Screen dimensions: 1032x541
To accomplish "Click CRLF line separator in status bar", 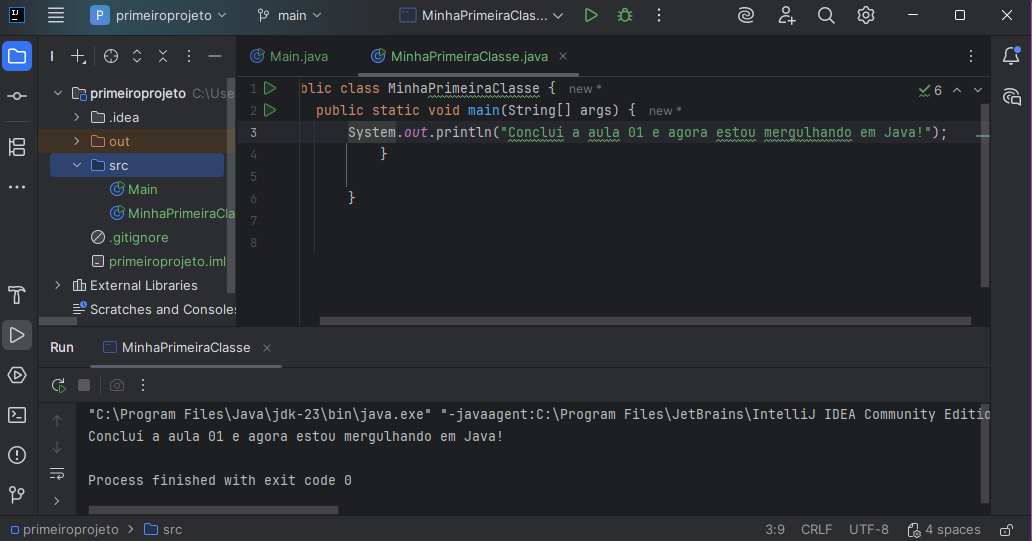I will pos(816,529).
